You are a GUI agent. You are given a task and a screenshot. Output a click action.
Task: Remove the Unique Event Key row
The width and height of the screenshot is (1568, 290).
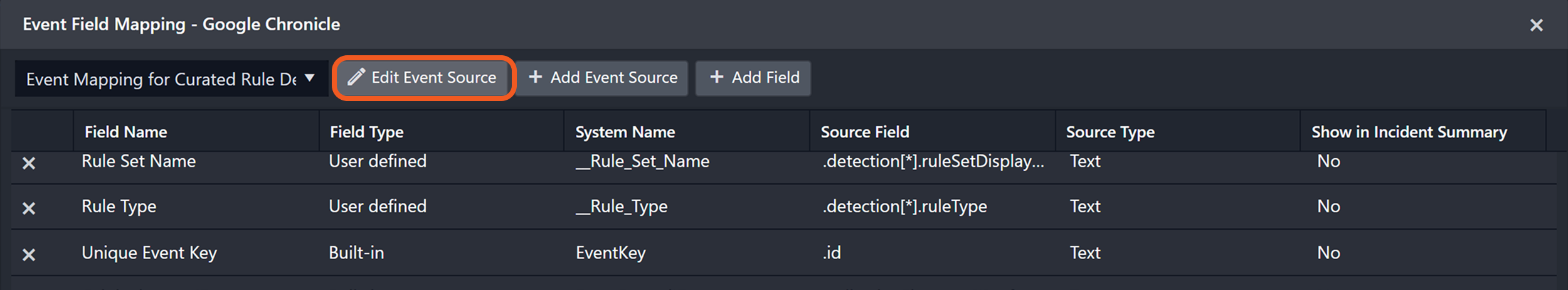29,255
